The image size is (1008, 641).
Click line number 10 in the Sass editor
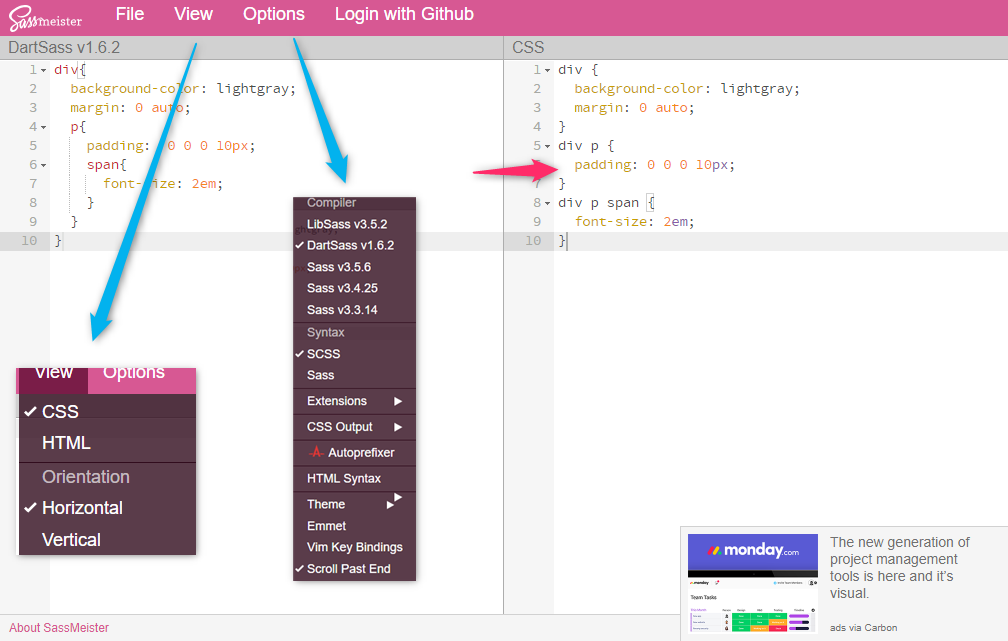point(29,241)
